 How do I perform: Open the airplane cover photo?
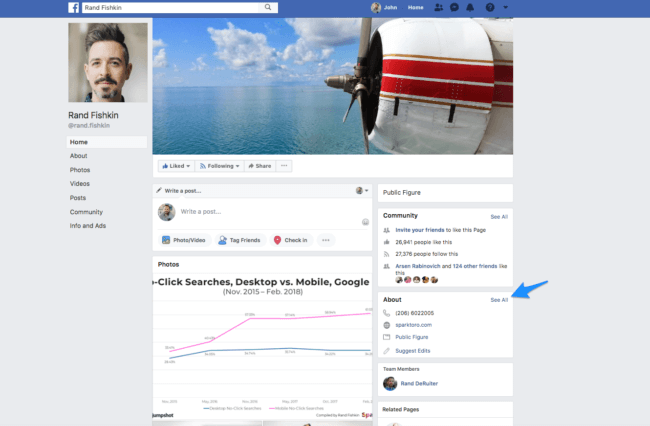tap(332, 86)
